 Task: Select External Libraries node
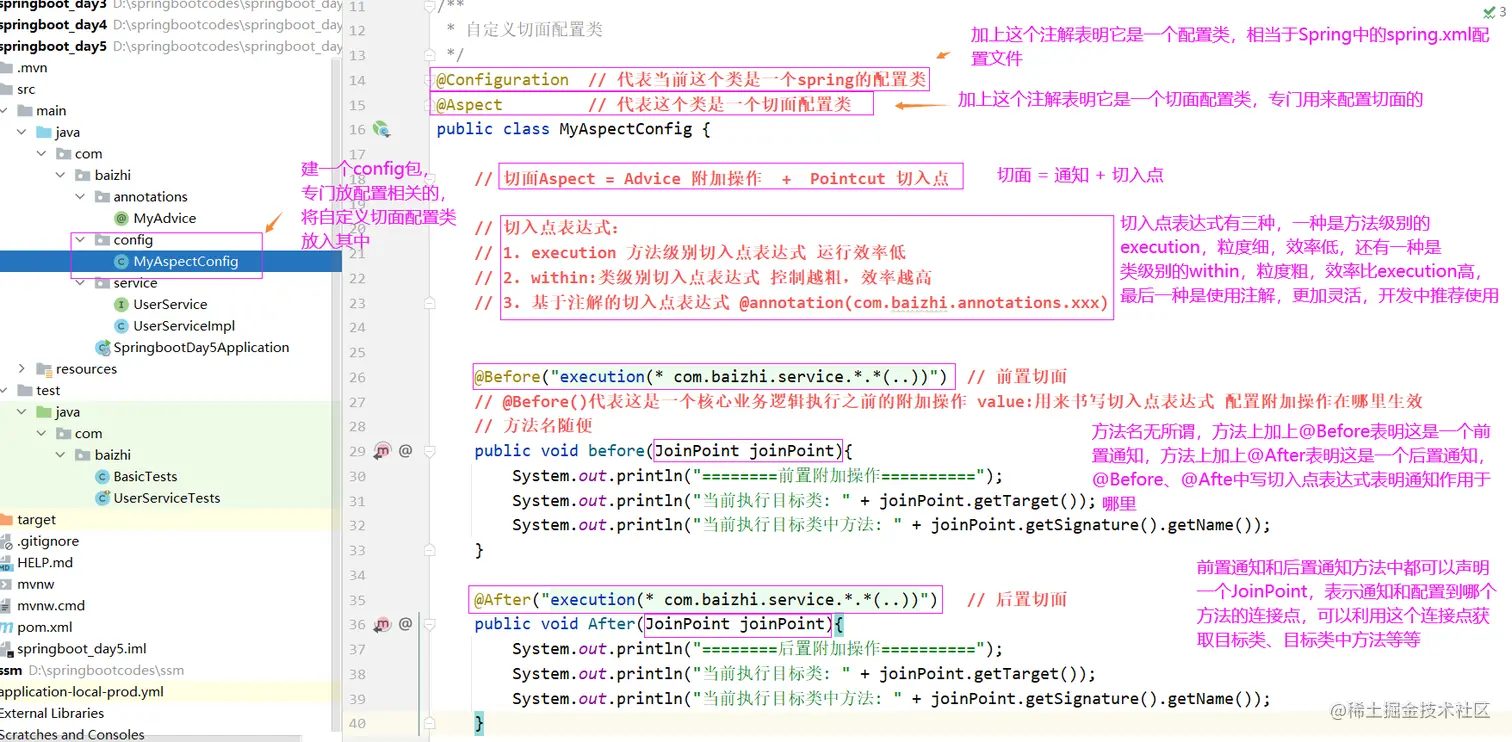click(x=52, y=713)
